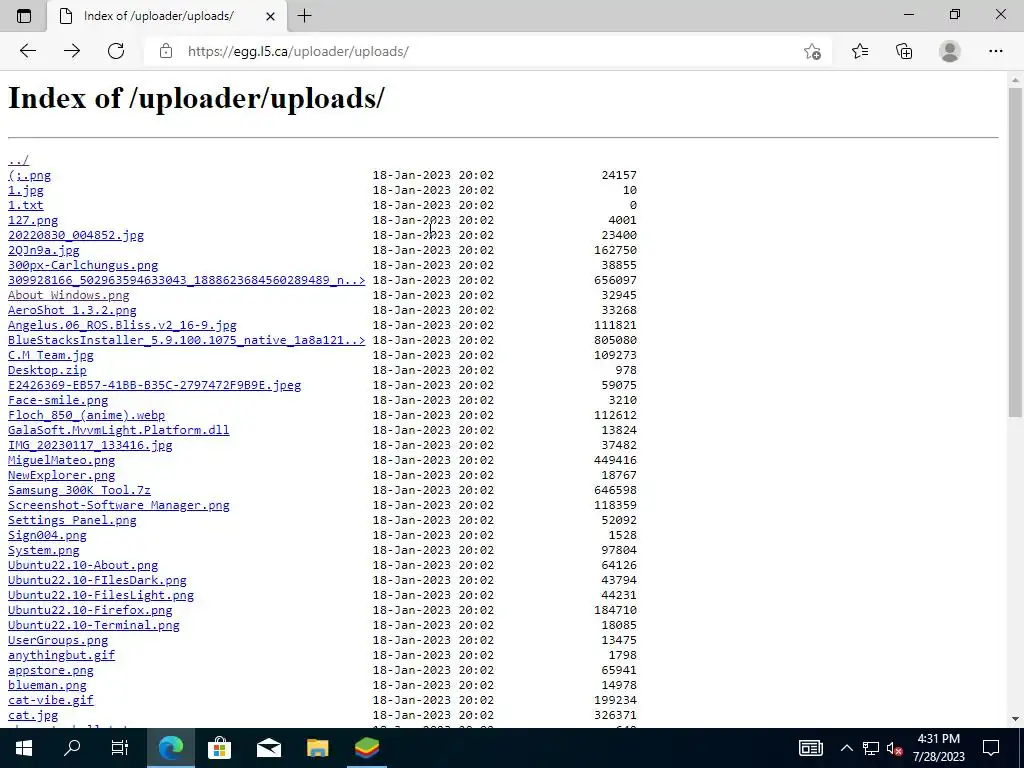Screen dimensions: 1024x768
Task: Open the Windows Start button
Action: (24, 748)
